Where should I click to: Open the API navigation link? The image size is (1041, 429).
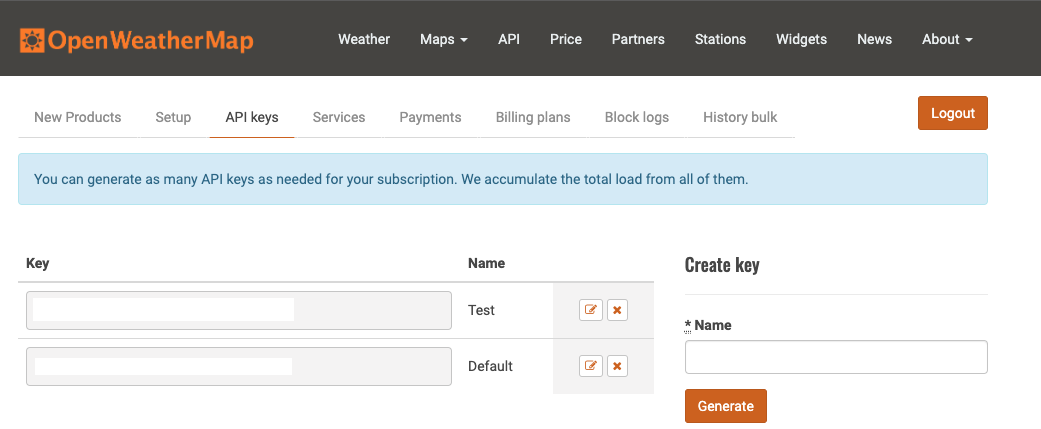point(509,39)
